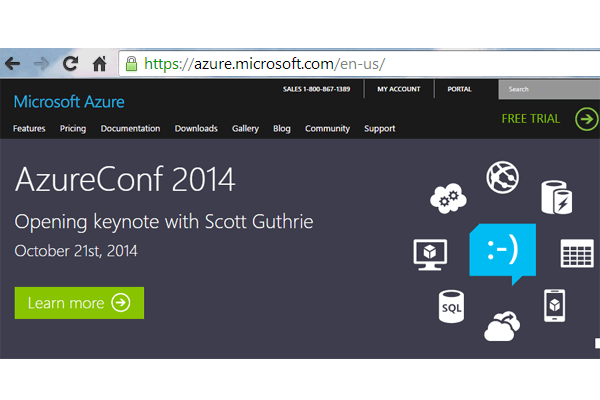Open the Documentation menu item
The height and width of the screenshot is (400, 600).
(x=130, y=129)
